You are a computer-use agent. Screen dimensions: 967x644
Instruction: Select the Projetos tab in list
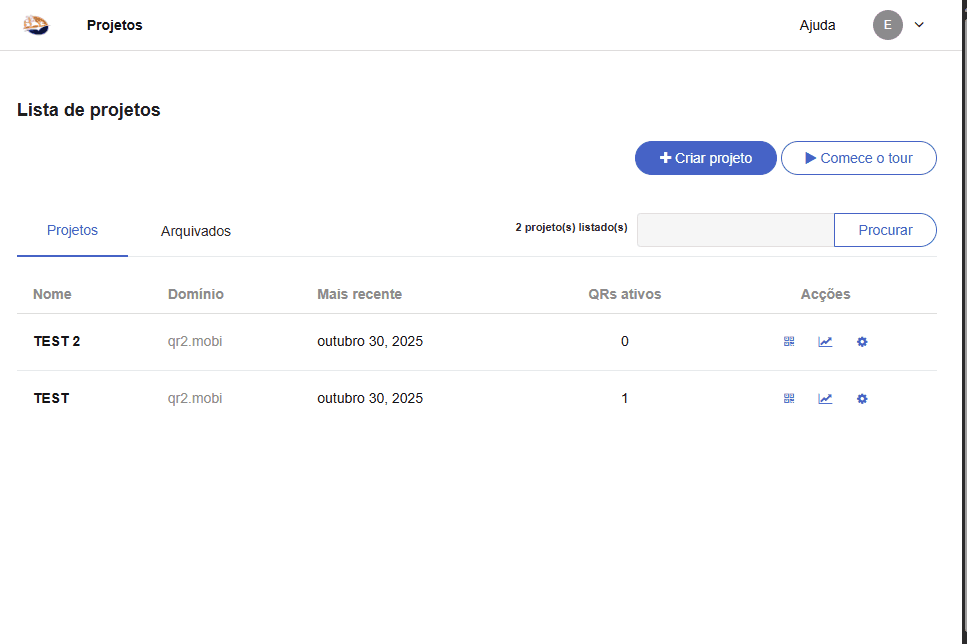(72, 230)
